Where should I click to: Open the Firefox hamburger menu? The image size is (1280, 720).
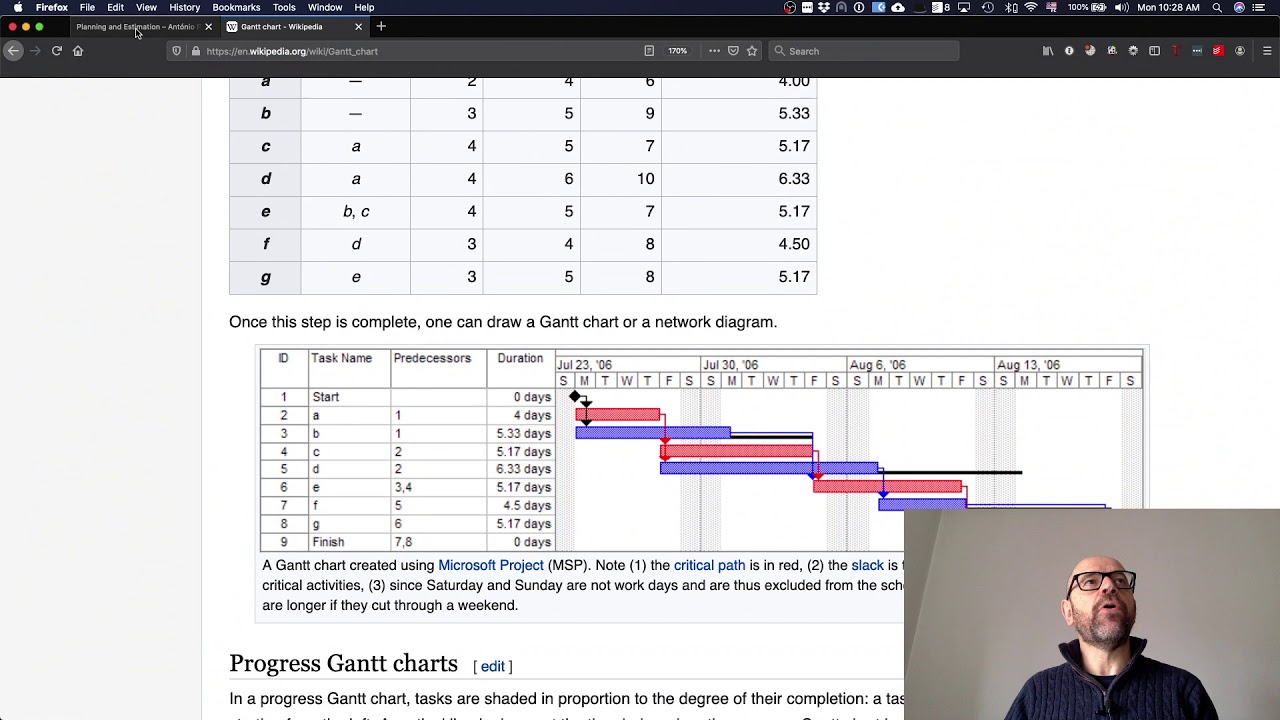pyautogui.click(x=1266, y=51)
